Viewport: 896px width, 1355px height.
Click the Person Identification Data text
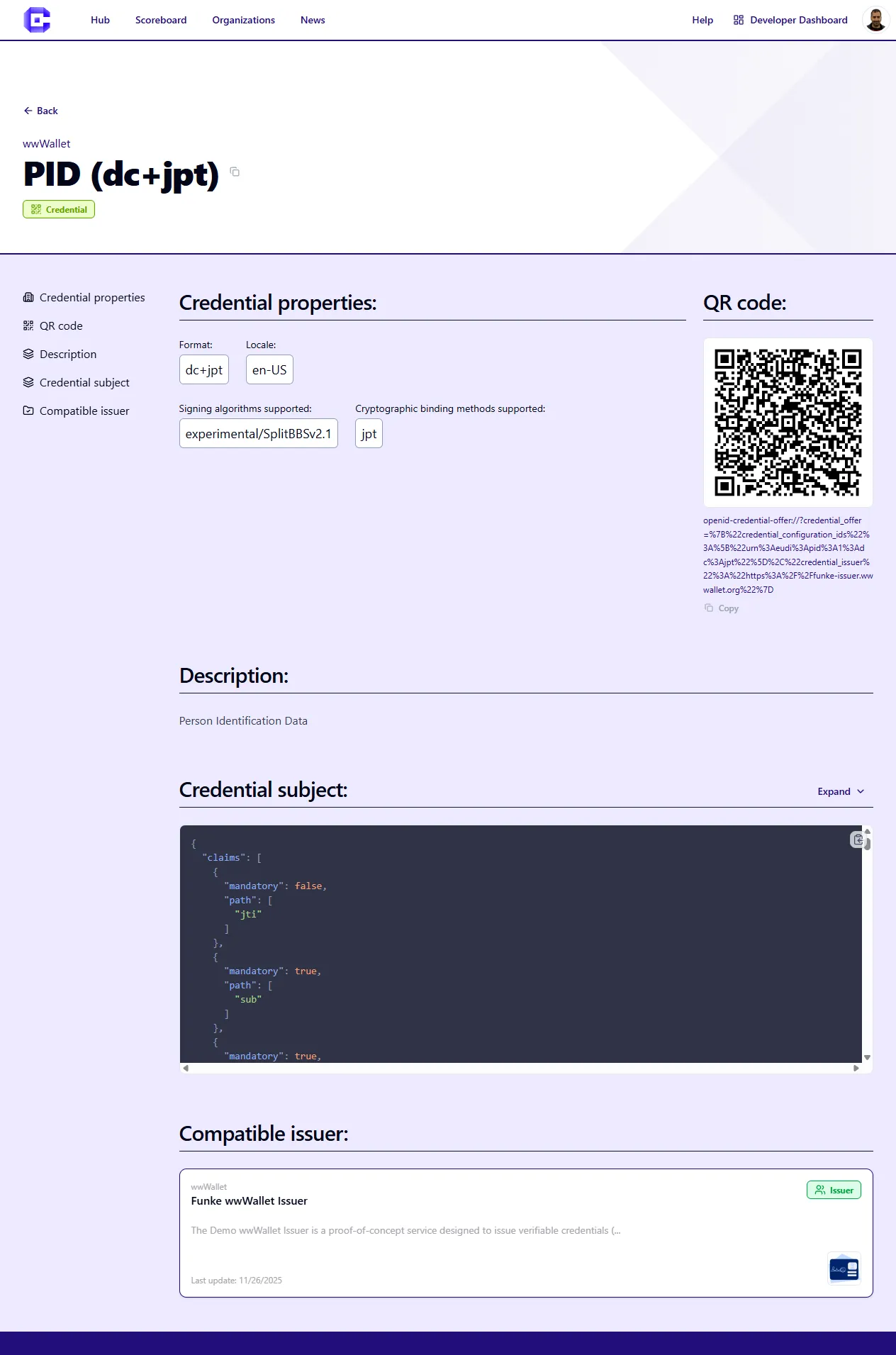pyautogui.click(x=243, y=720)
